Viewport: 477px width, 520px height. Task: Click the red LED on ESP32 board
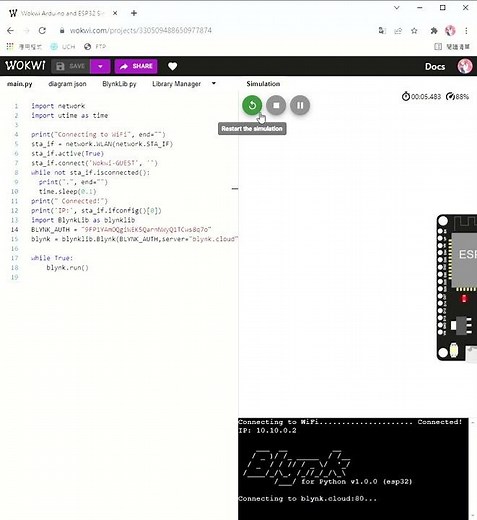(464, 299)
